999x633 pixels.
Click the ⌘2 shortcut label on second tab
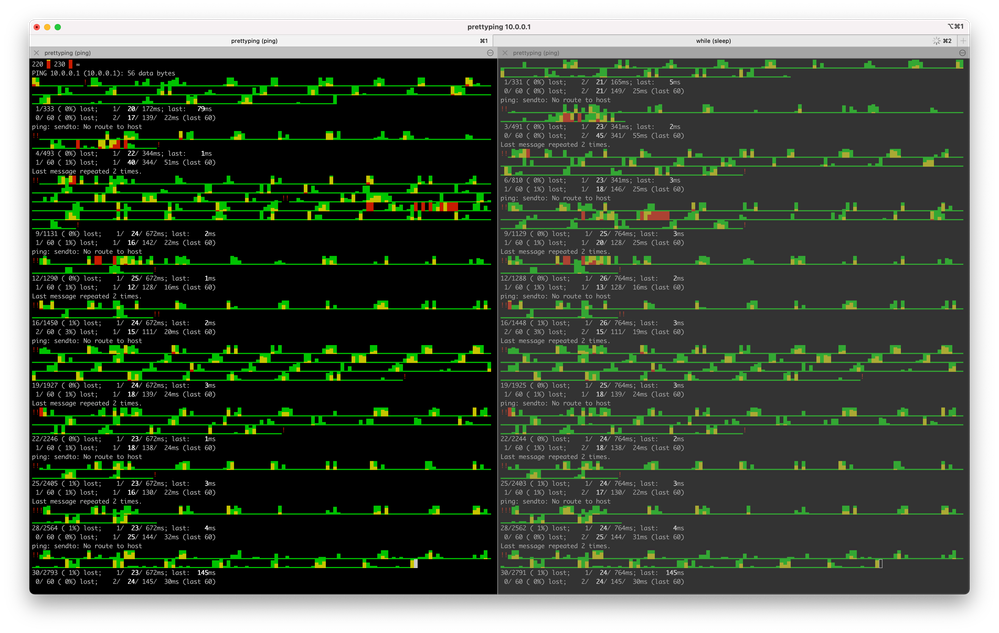click(x=947, y=41)
